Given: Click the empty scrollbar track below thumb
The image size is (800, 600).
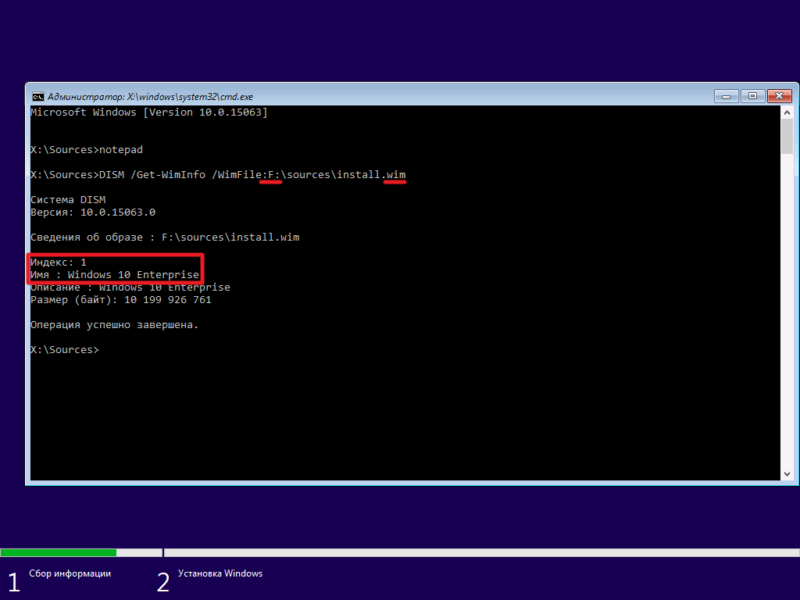Looking at the screenshot, I should [787, 310].
